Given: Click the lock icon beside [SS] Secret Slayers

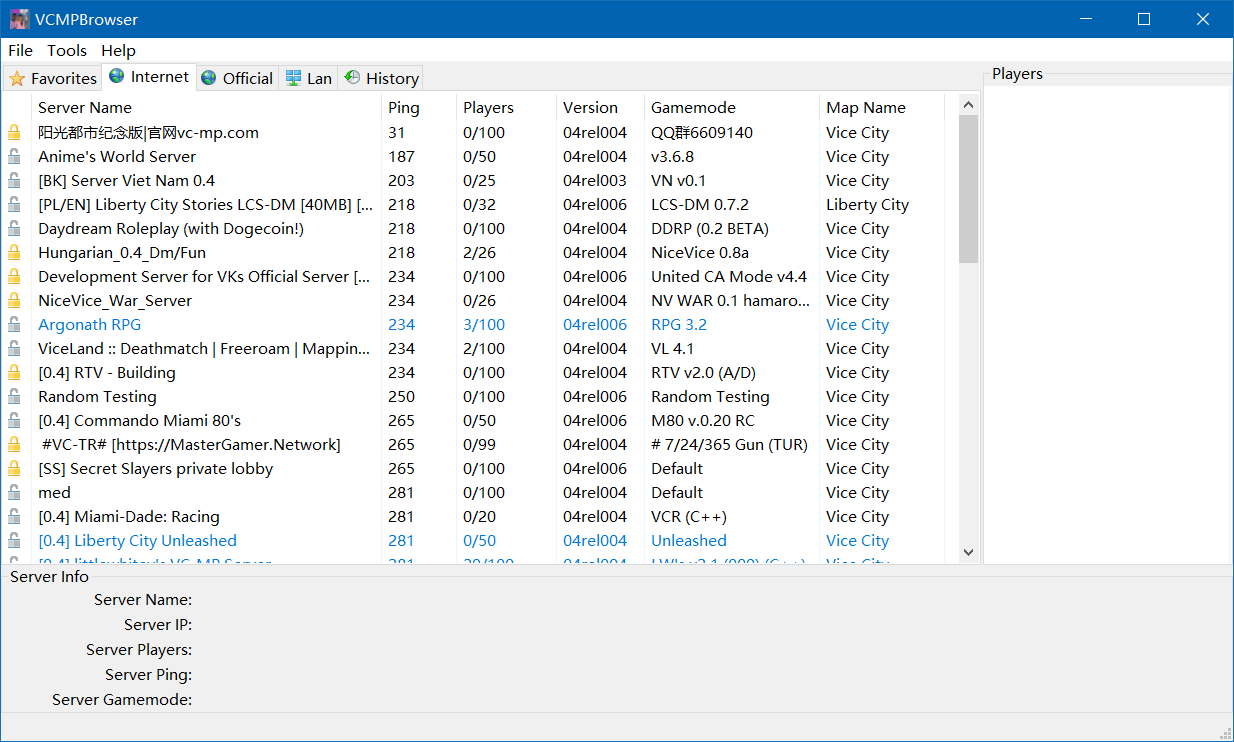Looking at the screenshot, I should (14, 468).
